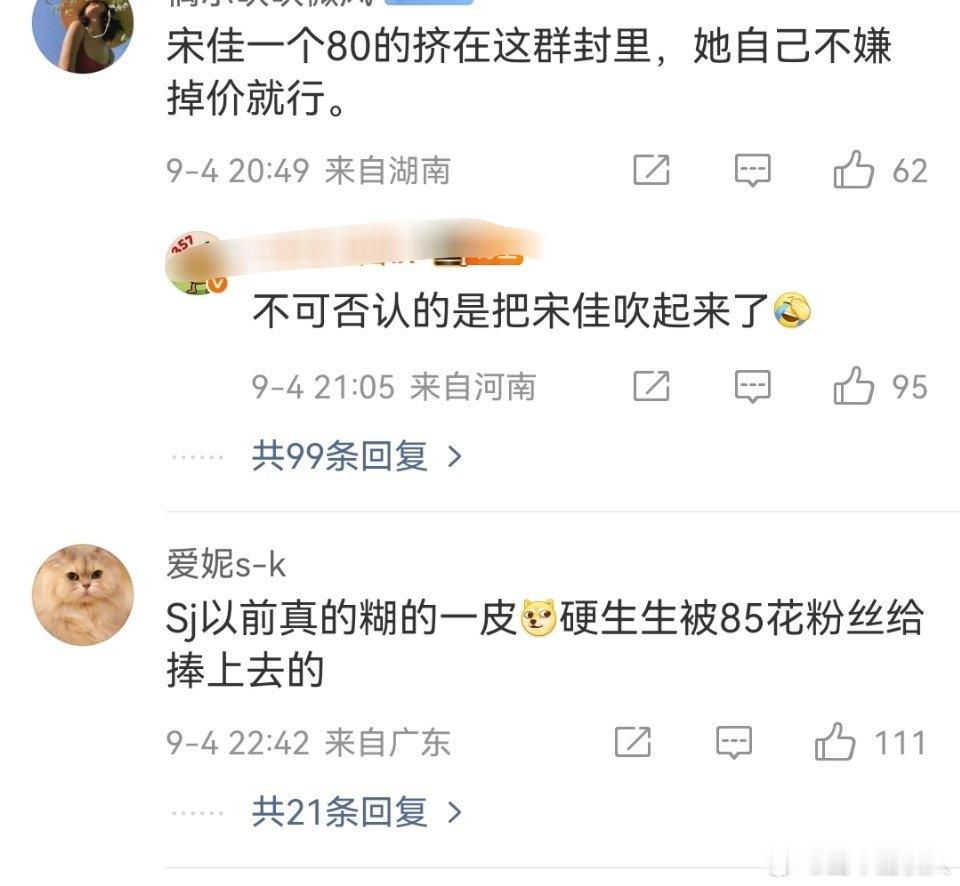Tap comment text Sj以前真的糊的一皮

coord(342,618)
